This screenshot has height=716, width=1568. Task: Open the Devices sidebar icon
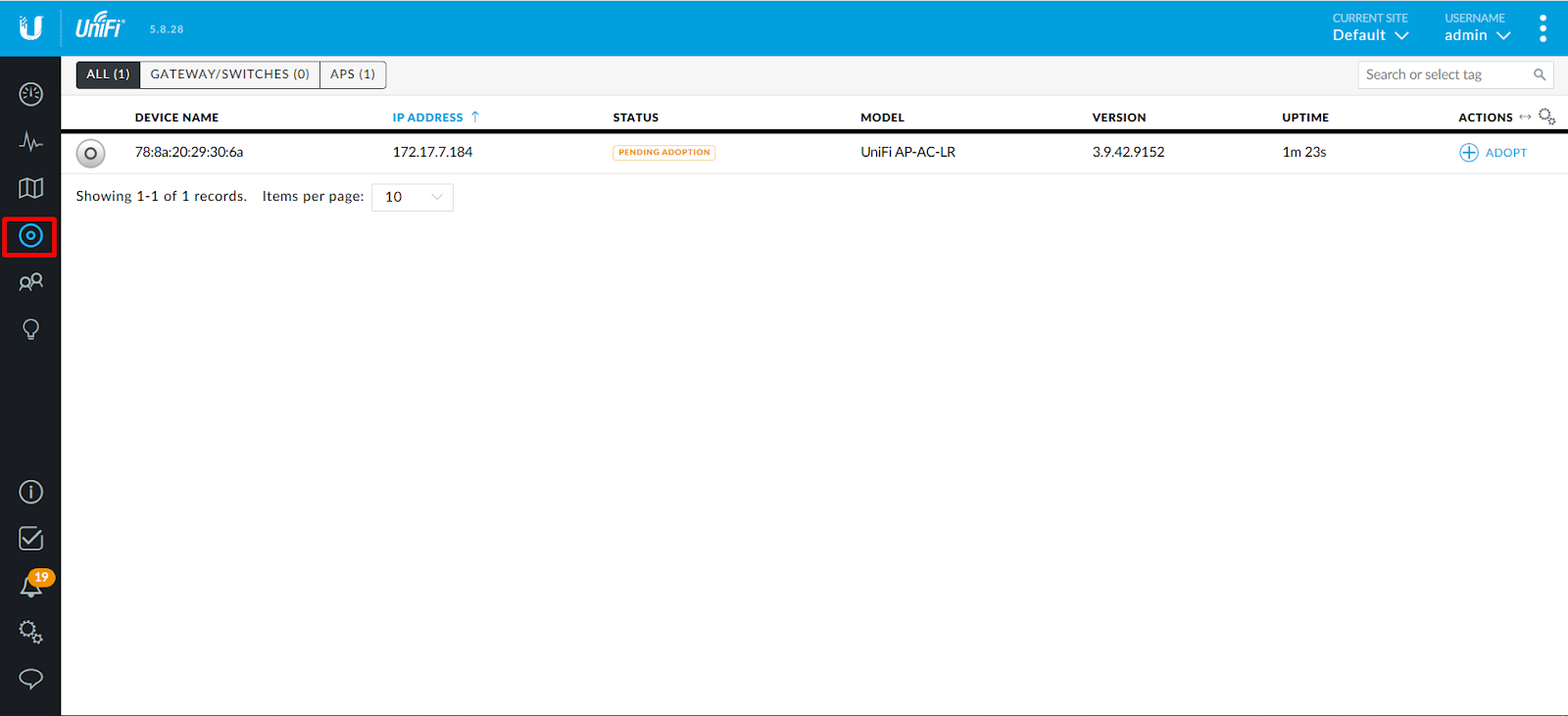click(x=30, y=236)
